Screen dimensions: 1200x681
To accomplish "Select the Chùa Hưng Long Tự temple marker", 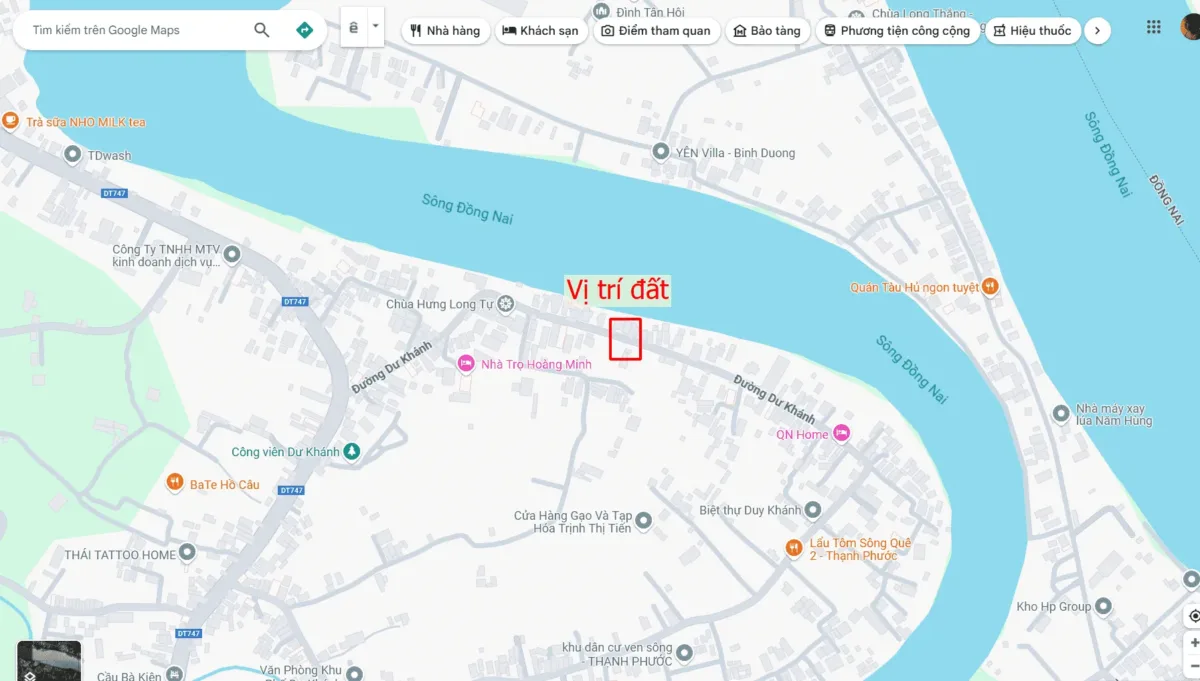I will (506, 303).
